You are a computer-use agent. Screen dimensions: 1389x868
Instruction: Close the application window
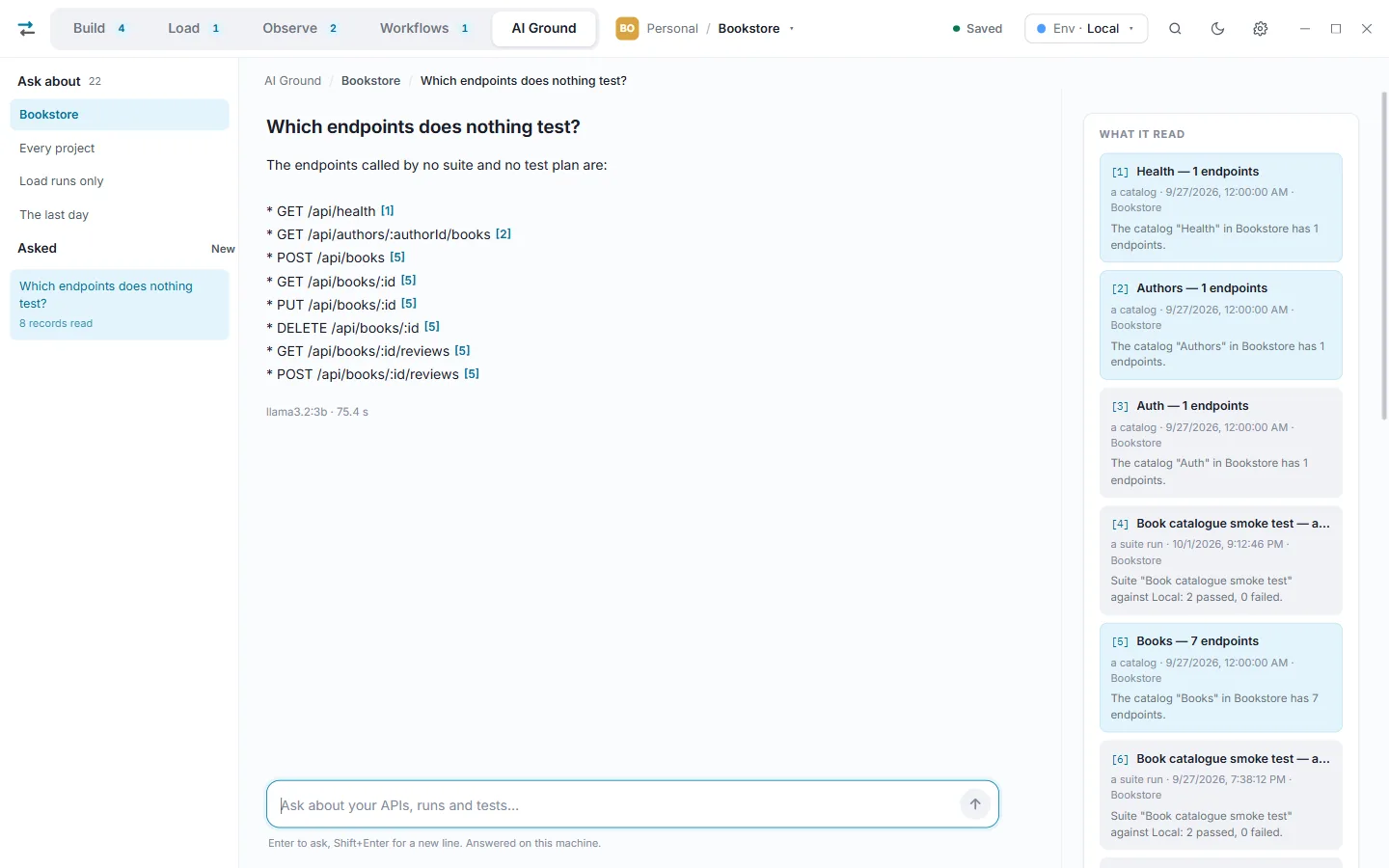[x=1367, y=29]
